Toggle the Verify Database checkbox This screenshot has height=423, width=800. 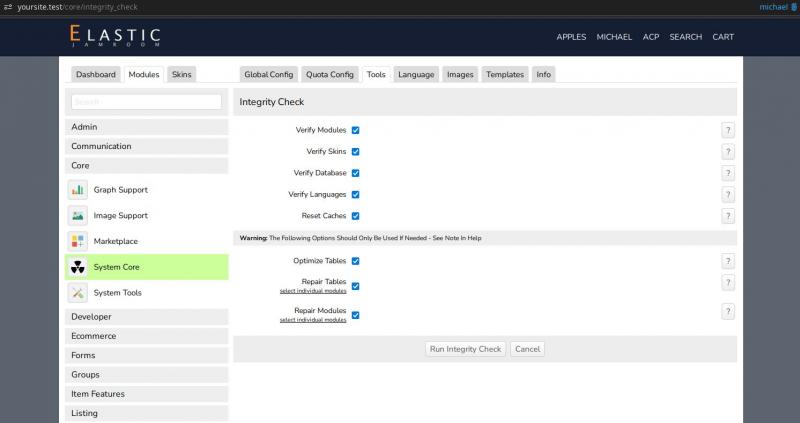pyautogui.click(x=356, y=173)
